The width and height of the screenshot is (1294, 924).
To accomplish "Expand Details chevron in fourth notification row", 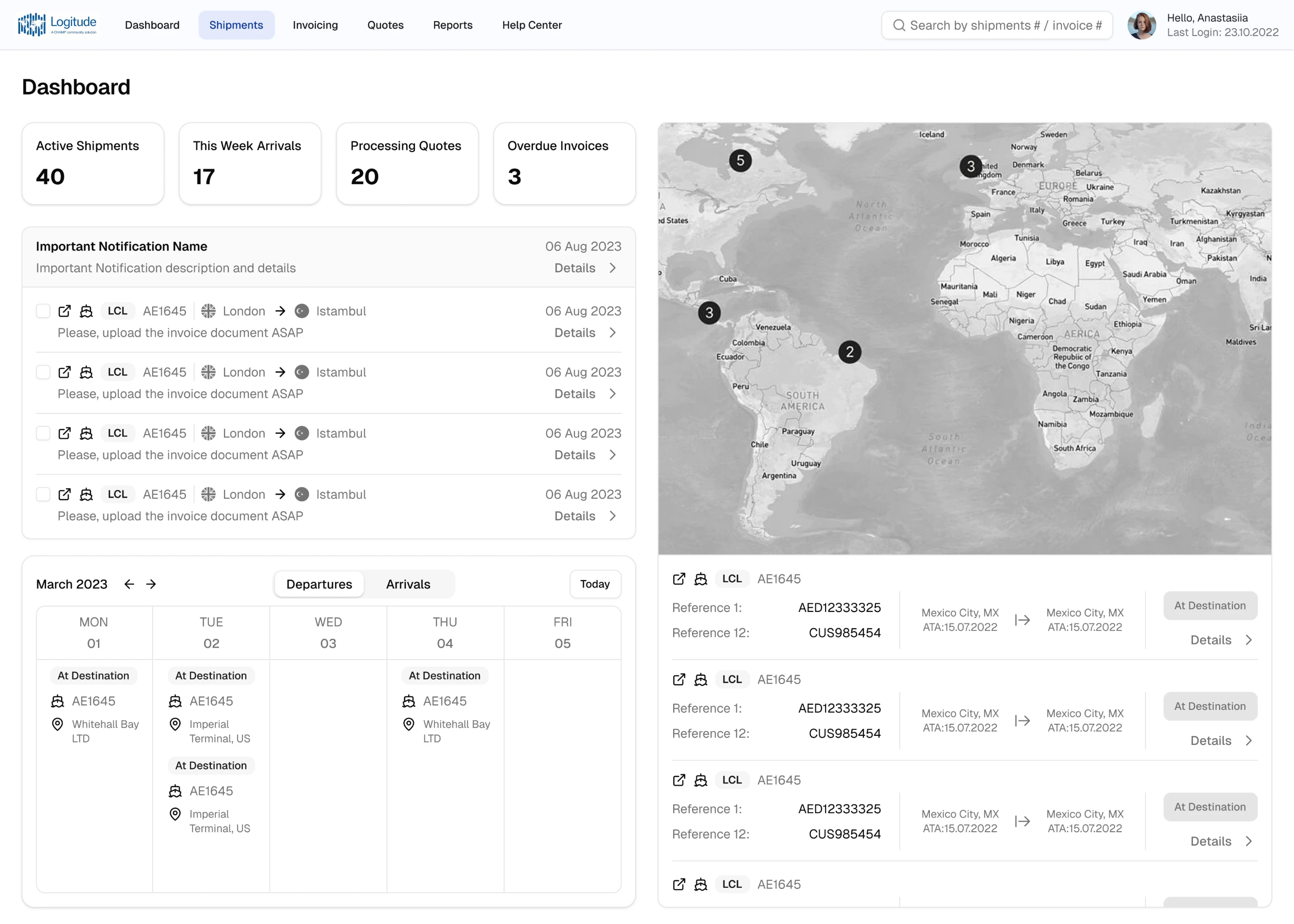I will pyautogui.click(x=613, y=516).
